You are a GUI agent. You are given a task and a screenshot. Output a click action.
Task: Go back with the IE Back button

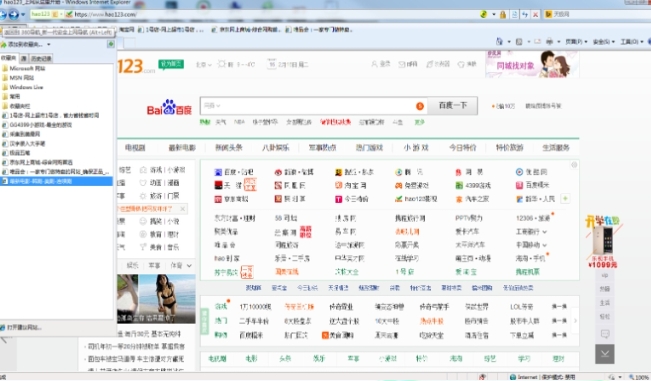[2, 15]
